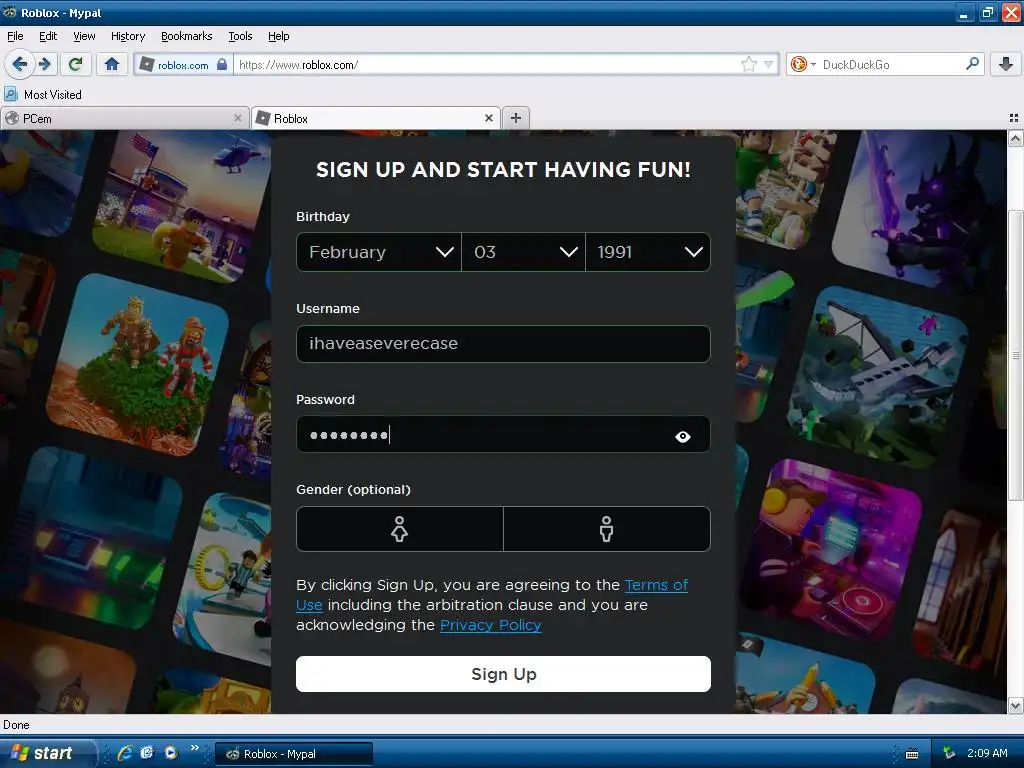The width and height of the screenshot is (1024, 768).
Task: Click the address bar URL field
Action: (x=487, y=65)
